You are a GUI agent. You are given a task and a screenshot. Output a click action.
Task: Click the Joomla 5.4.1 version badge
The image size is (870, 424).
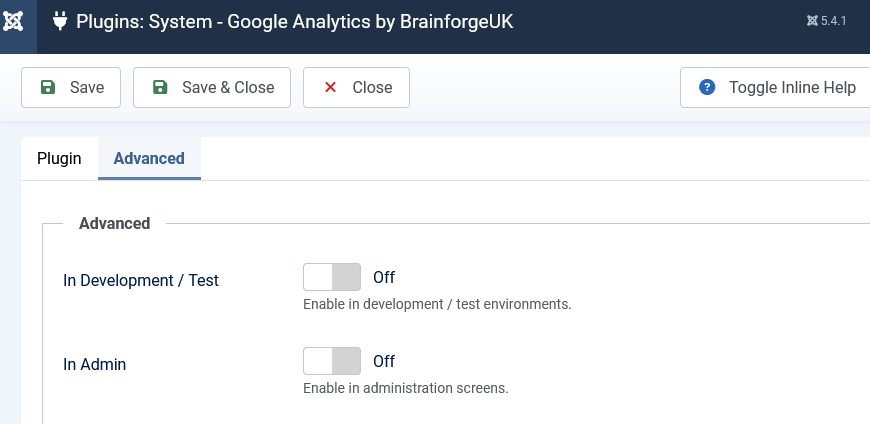click(x=826, y=21)
